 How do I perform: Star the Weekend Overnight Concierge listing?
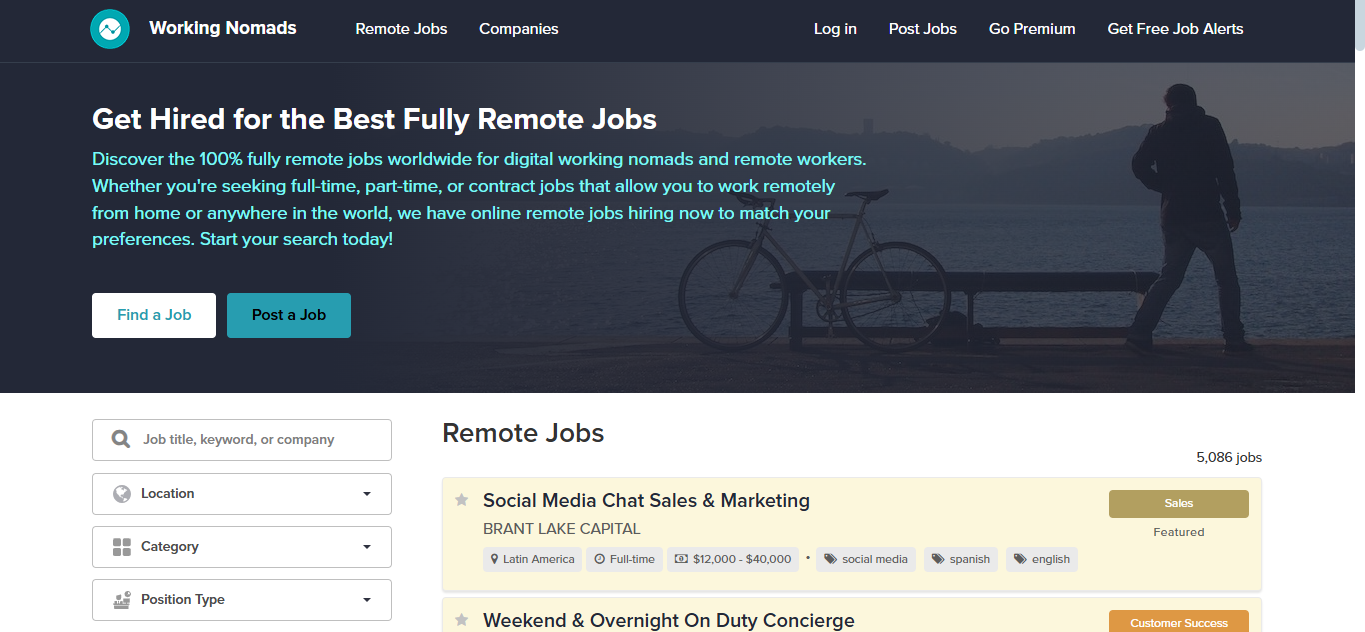point(462,619)
